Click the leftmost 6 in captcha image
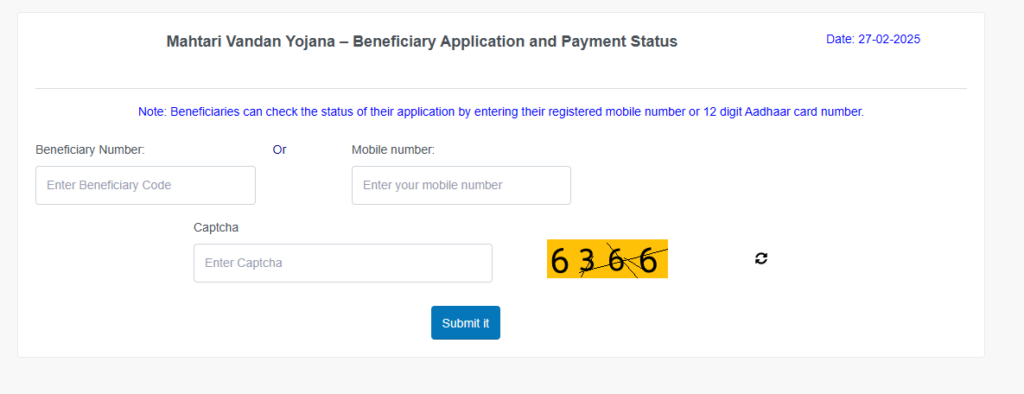This screenshot has width=1024, height=394. 560,261
